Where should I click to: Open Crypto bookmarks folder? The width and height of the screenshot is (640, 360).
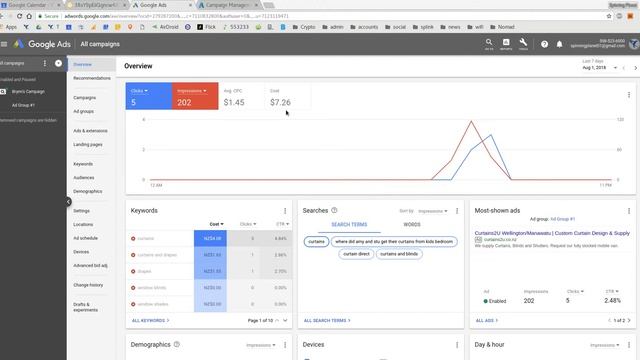tap(304, 27)
